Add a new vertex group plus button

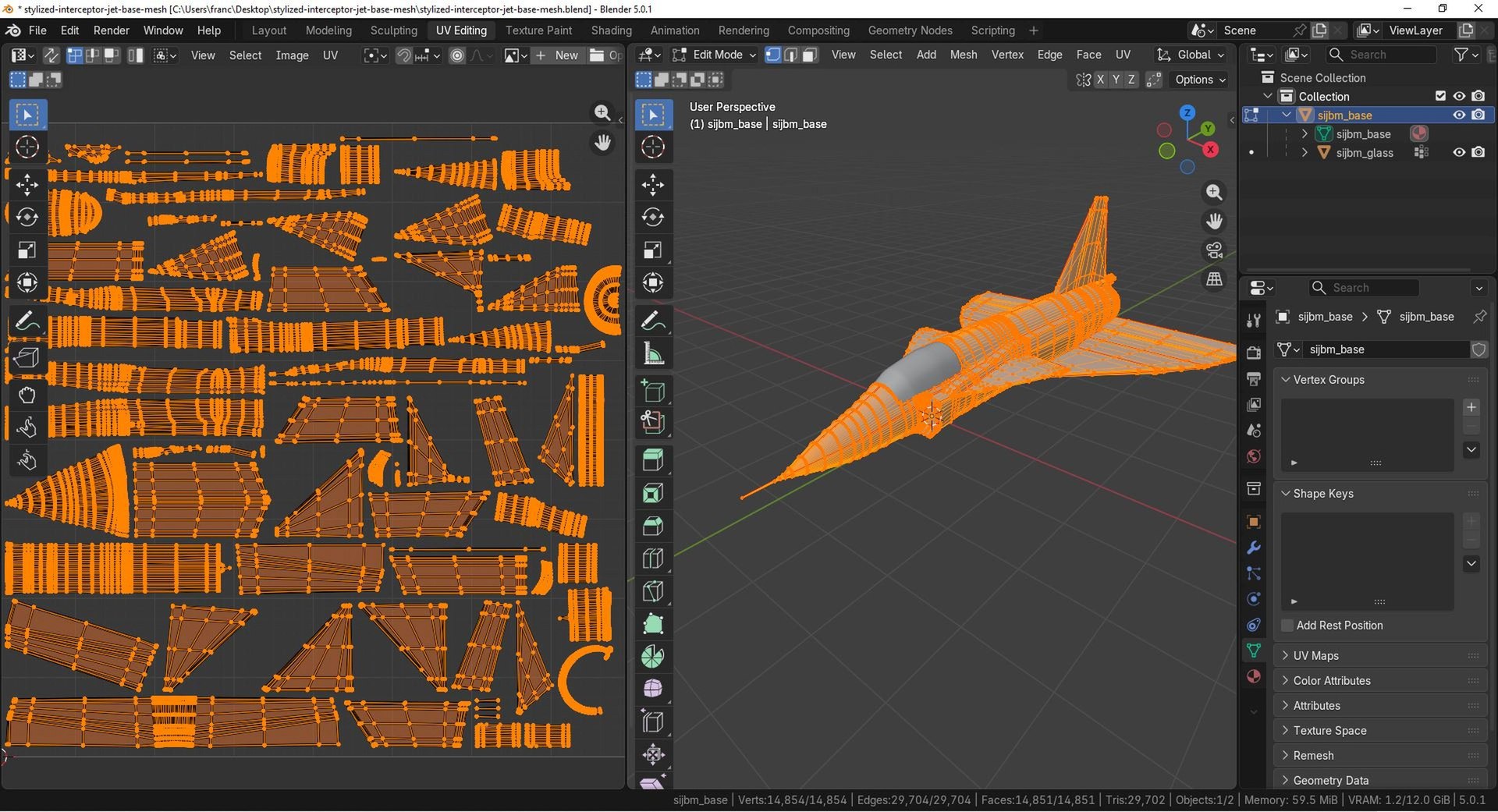tap(1471, 407)
